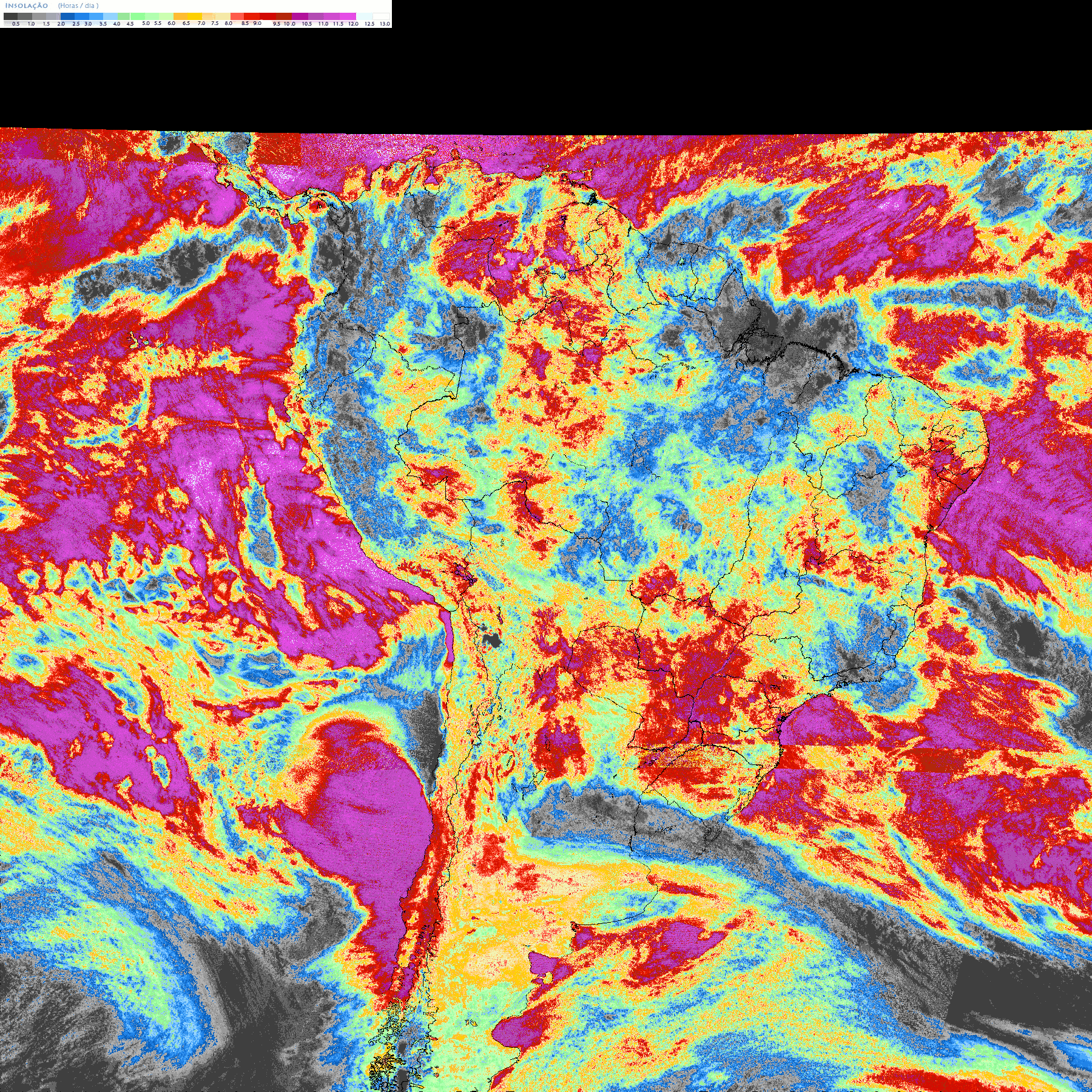Click the 4.5 legend value
The width and height of the screenshot is (1092, 1092).
tap(130, 24)
